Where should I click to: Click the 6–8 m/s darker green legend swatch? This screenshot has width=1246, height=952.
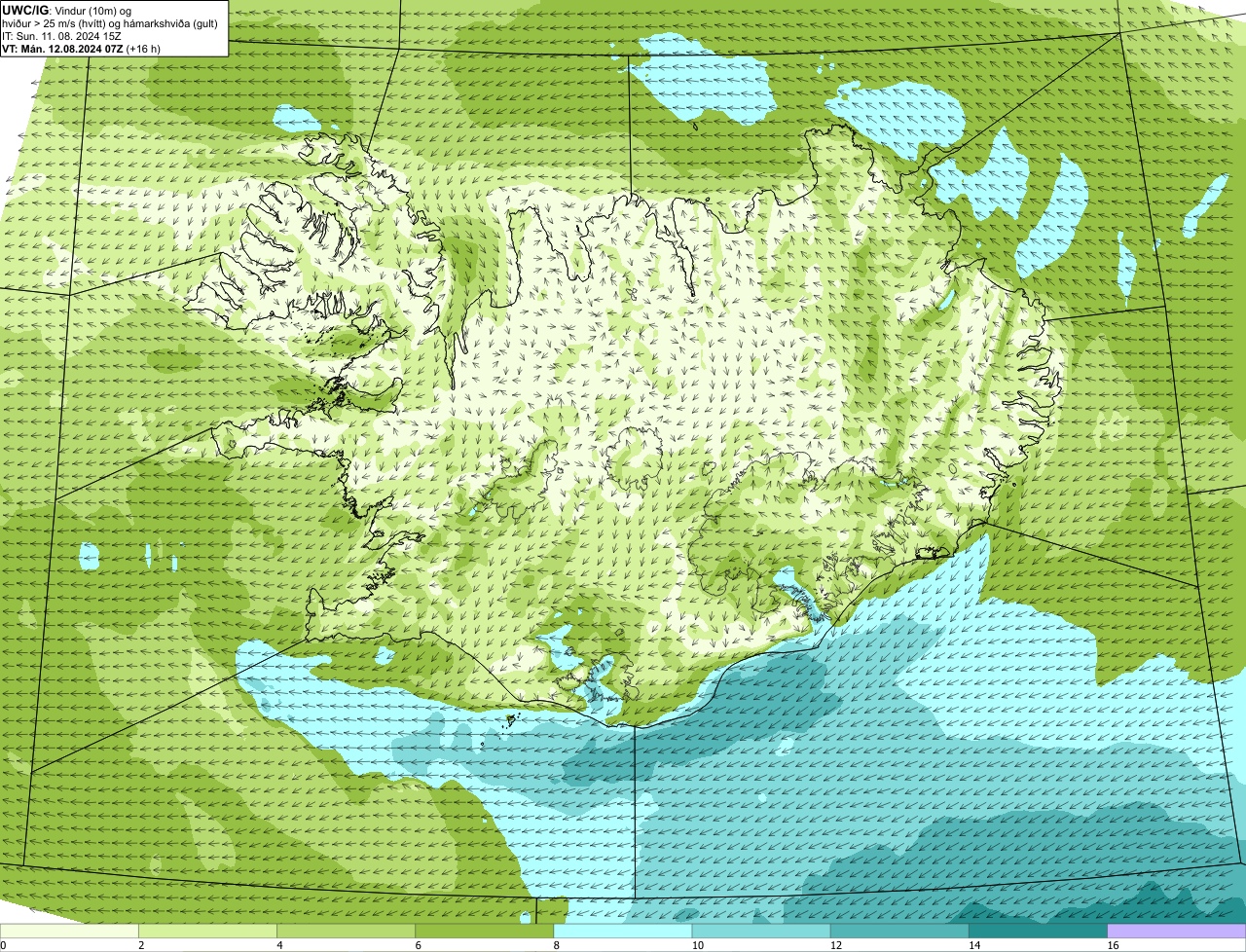pyautogui.click(x=484, y=932)
